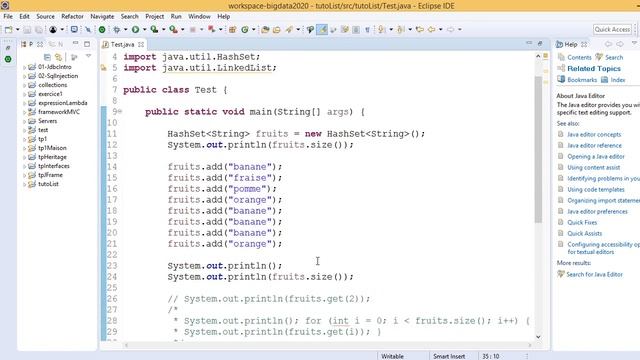Open the Navigate menu

[102, 16]
